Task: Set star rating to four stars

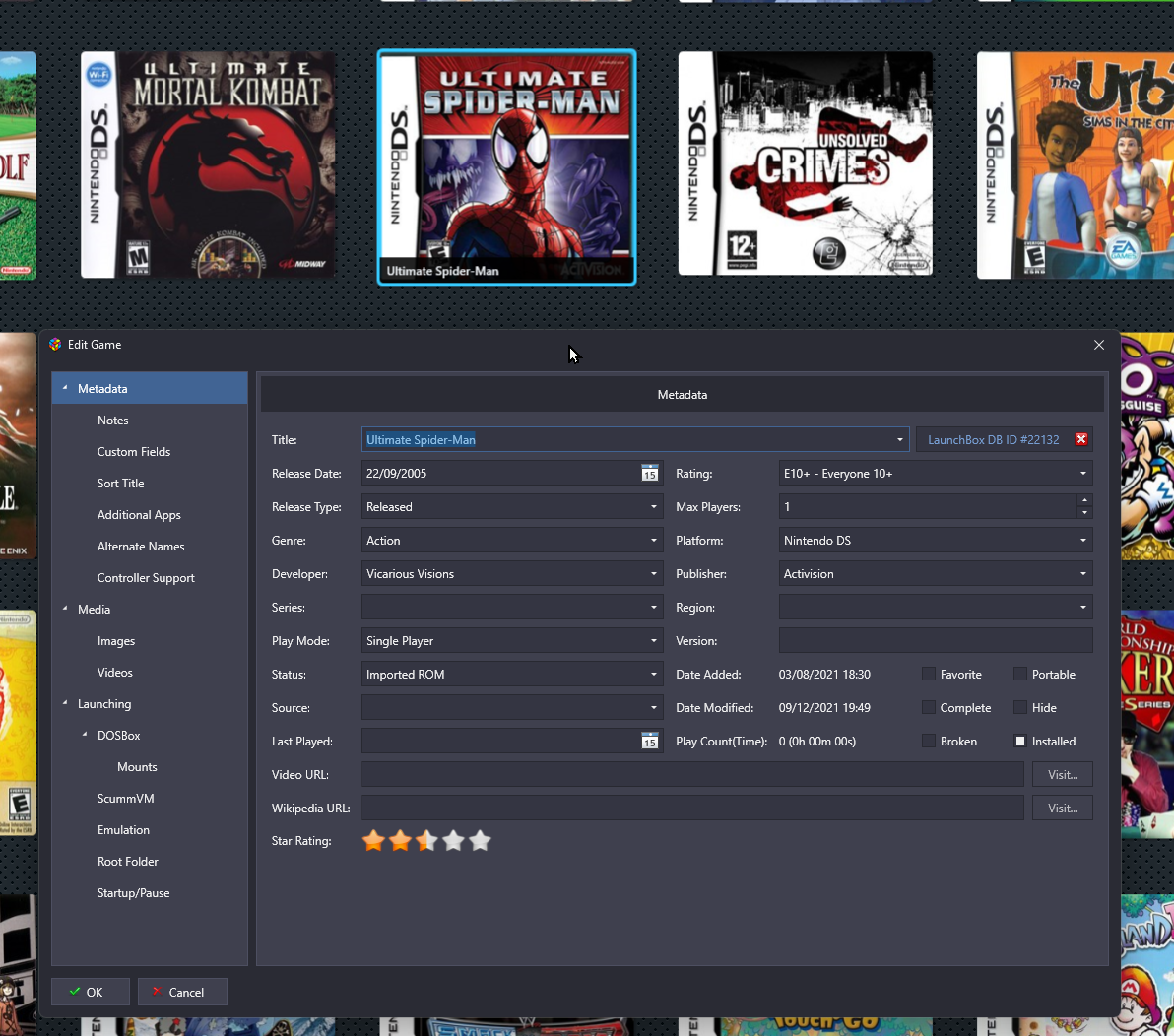Action: [454, 841]
